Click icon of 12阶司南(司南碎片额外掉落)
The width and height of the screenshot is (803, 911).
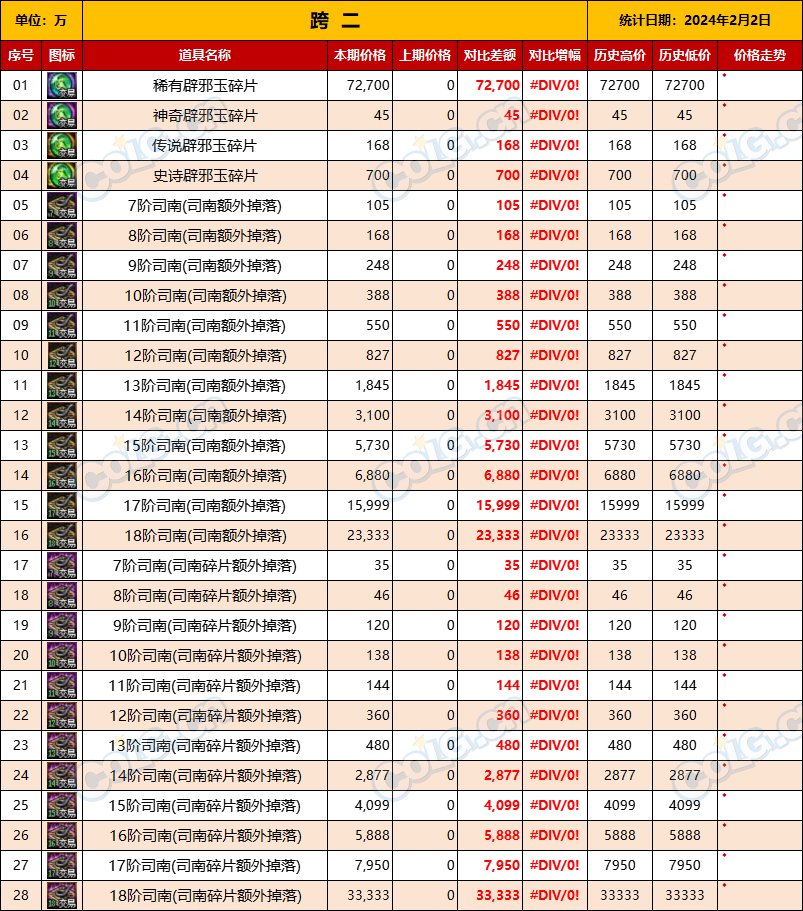click(x=62, y=716)
